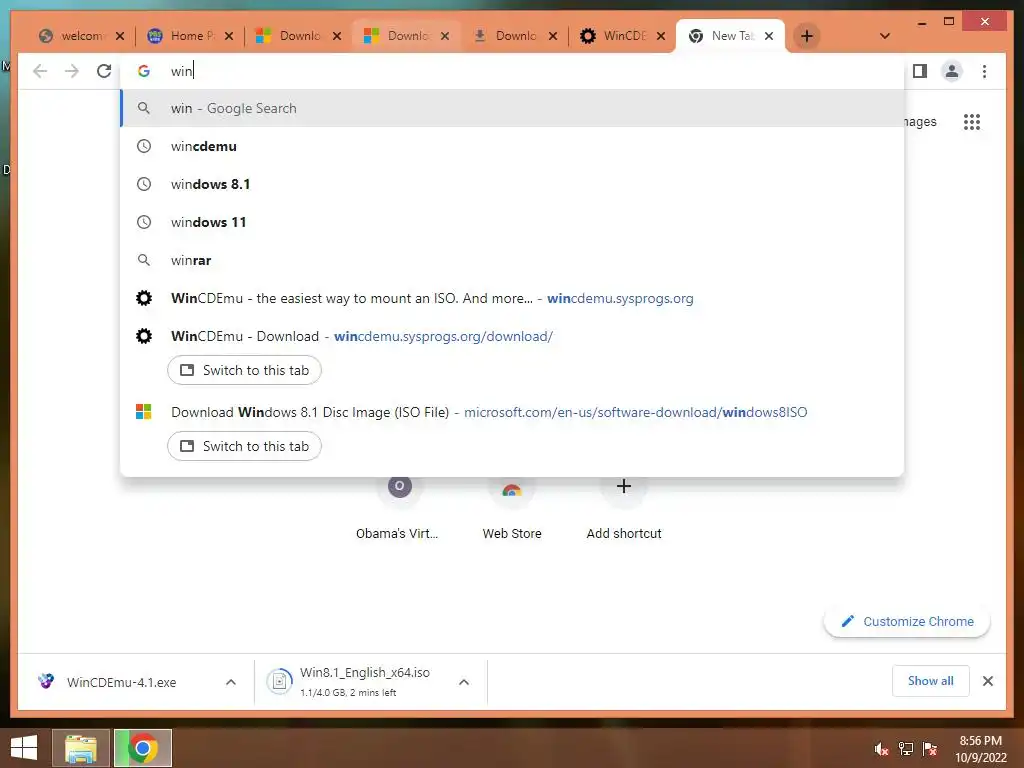The image size is (1024, 768).
Task: Click the taskbar clock showing 8:56 PM
Action: pos(981,749)
